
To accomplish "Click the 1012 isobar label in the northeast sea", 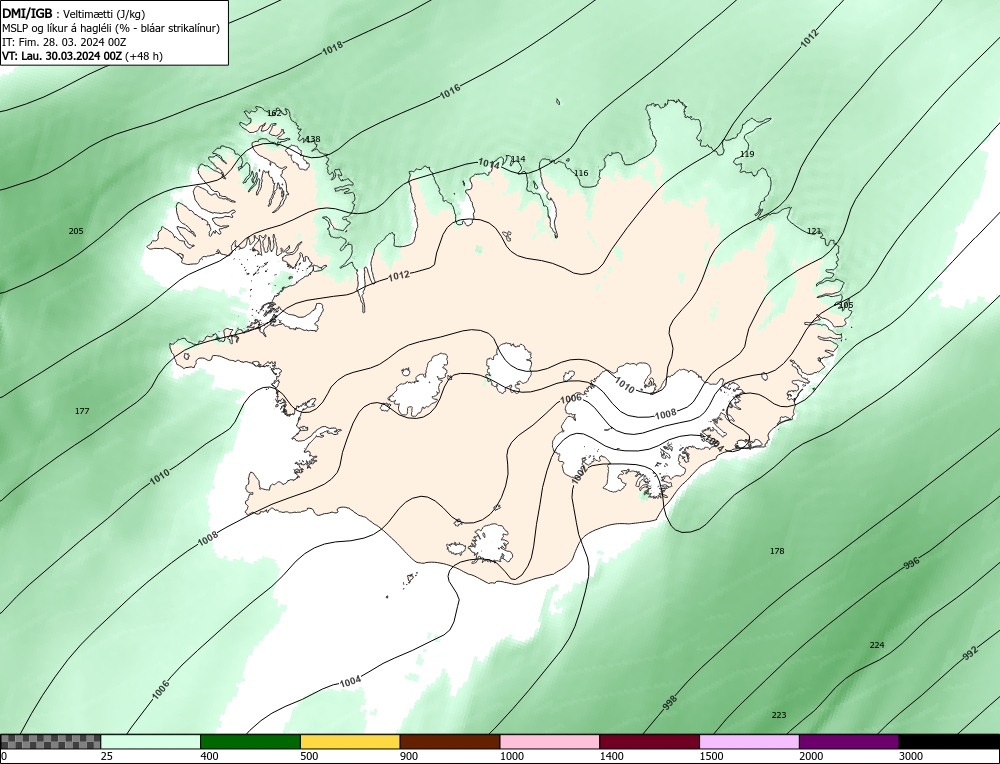I will click(809, 39).
